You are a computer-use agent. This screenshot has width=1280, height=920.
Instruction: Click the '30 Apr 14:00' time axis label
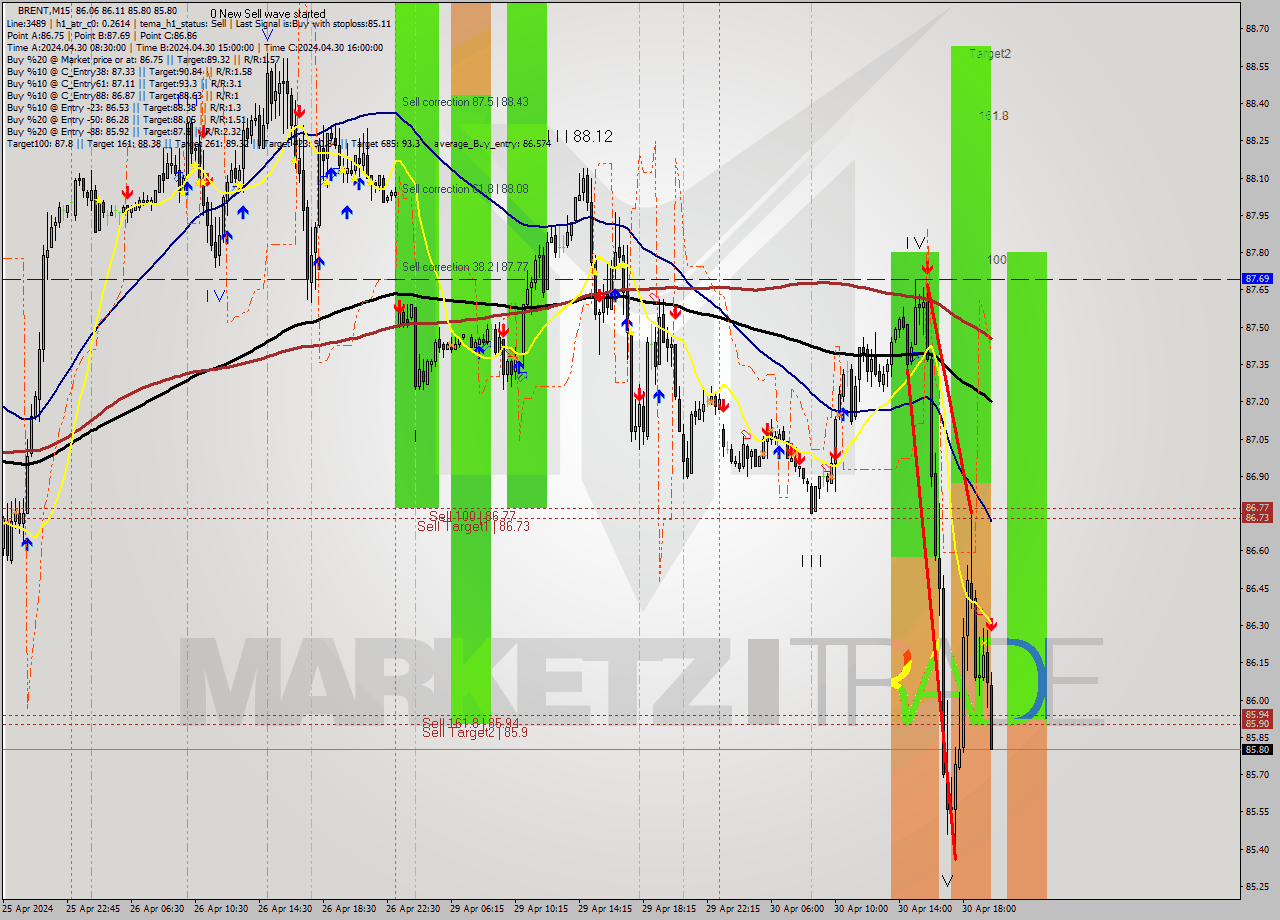[925, 909]
